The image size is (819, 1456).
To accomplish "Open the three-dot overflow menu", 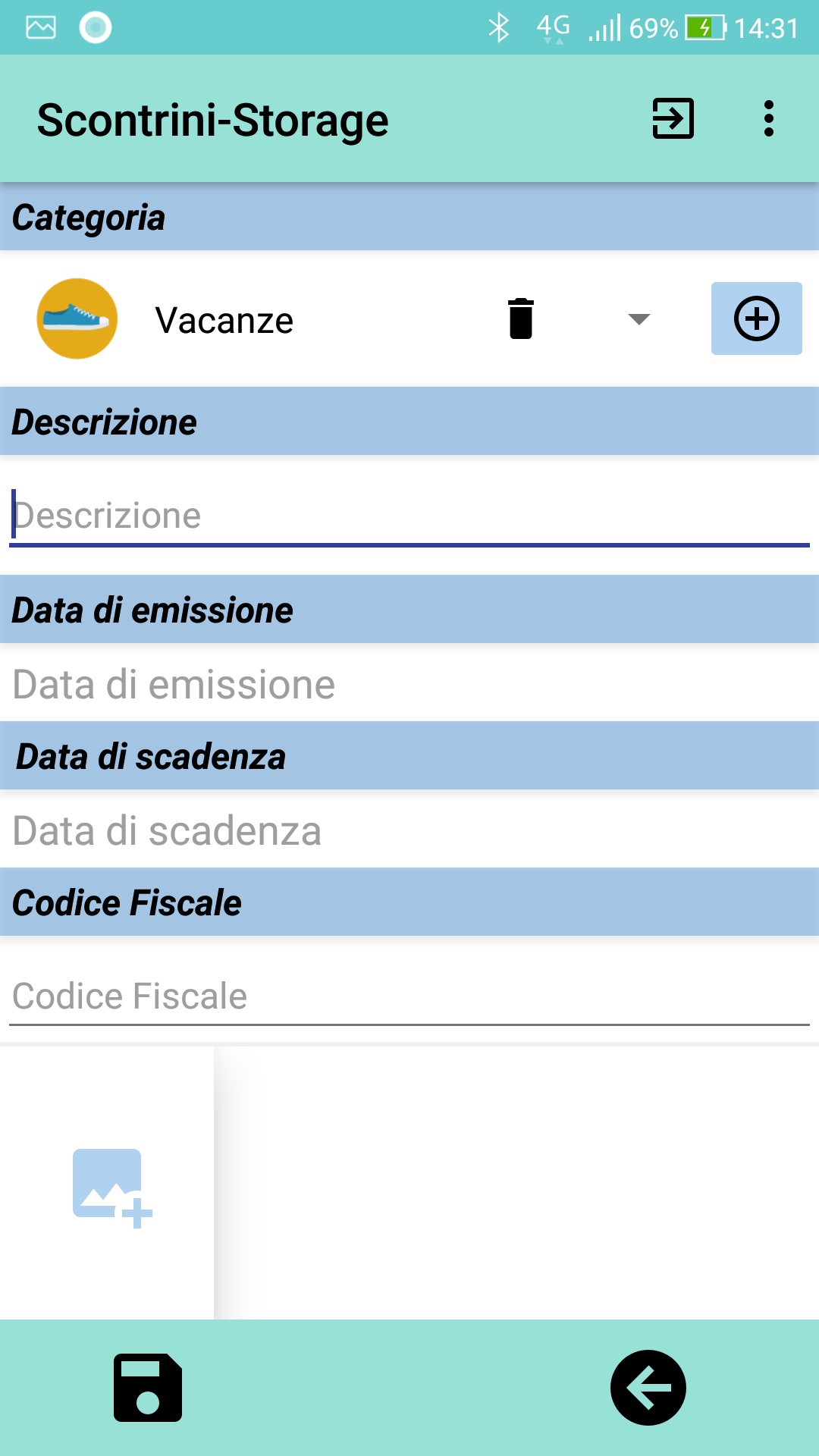I will click(768, 119).
